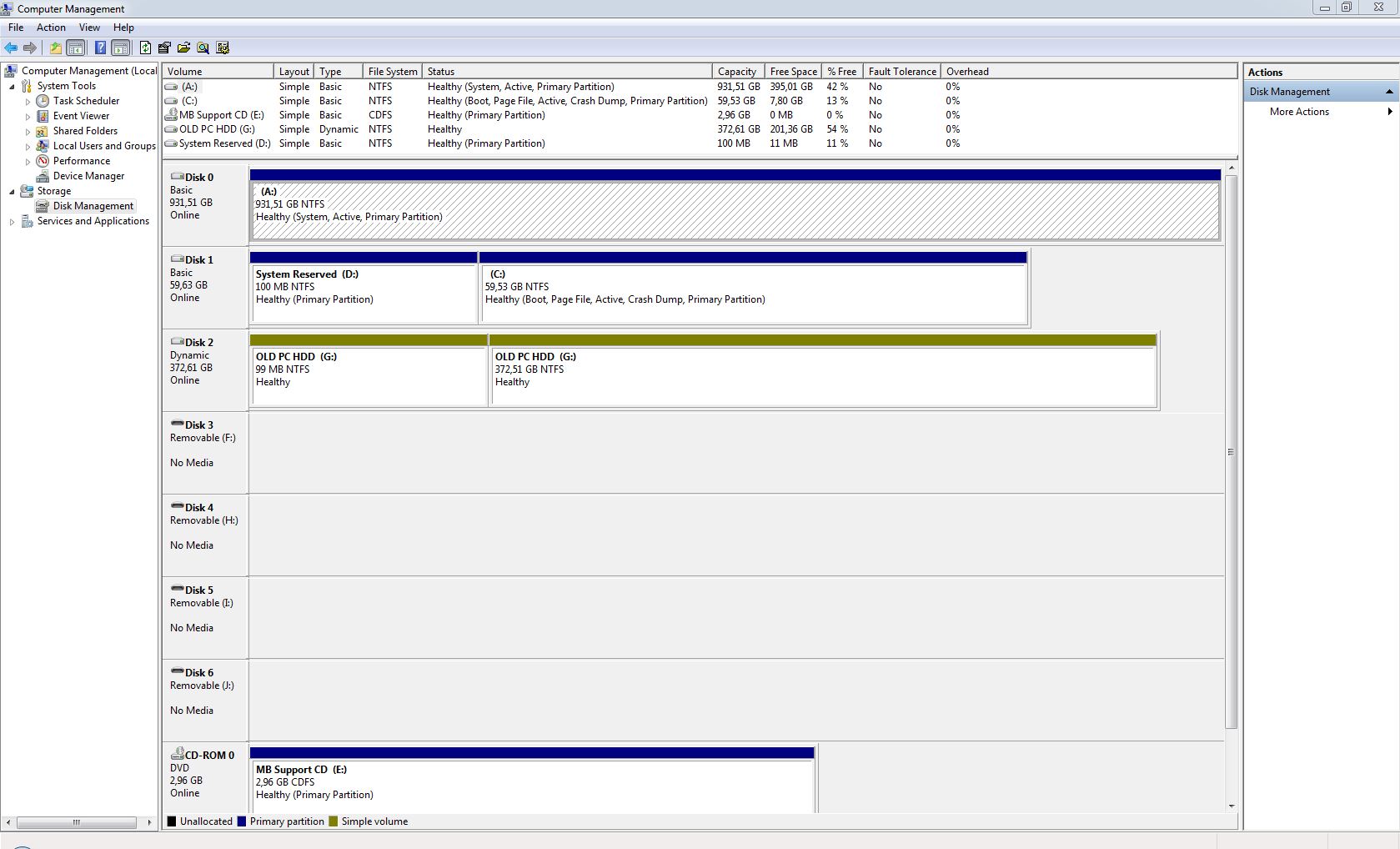
Task: Expand Services and Applications node
Action: [x=12, y=222]
